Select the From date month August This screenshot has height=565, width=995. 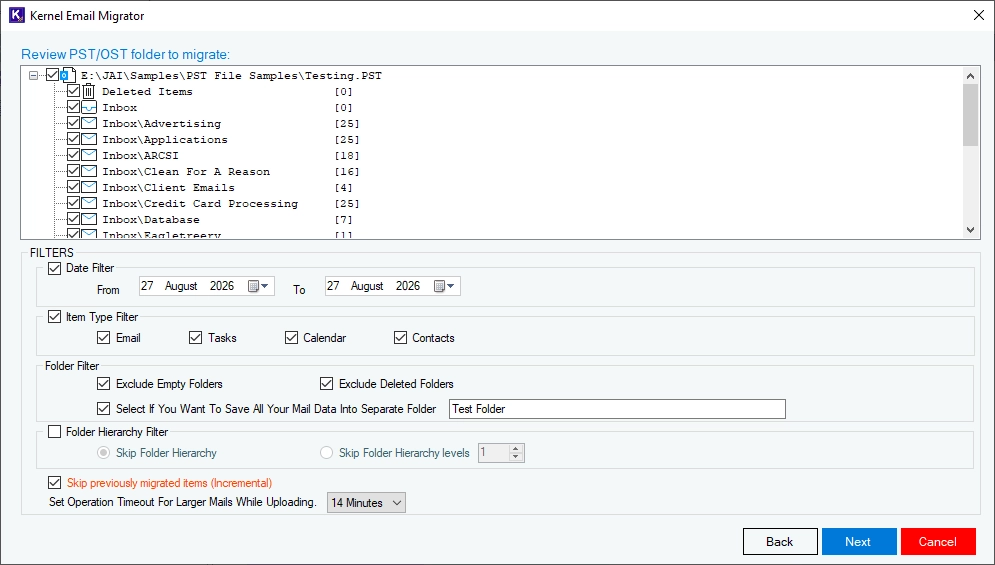(x=181, y=286)
